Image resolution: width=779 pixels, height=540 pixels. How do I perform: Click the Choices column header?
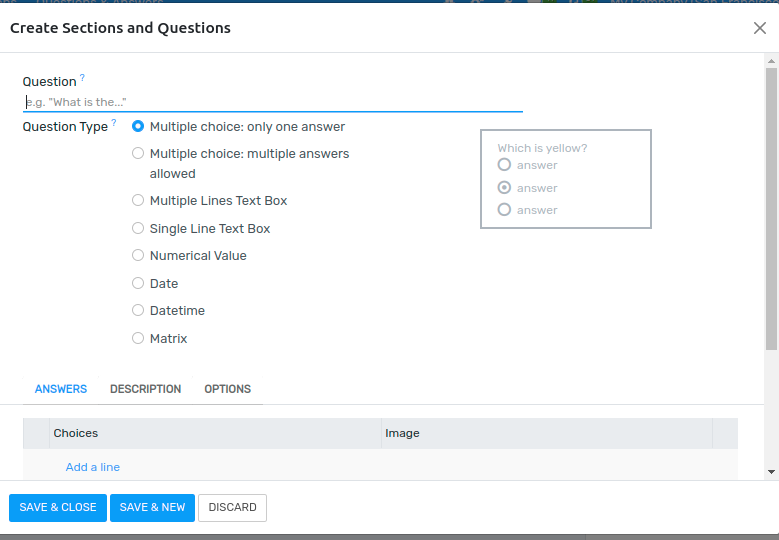[x=215, y=433]
